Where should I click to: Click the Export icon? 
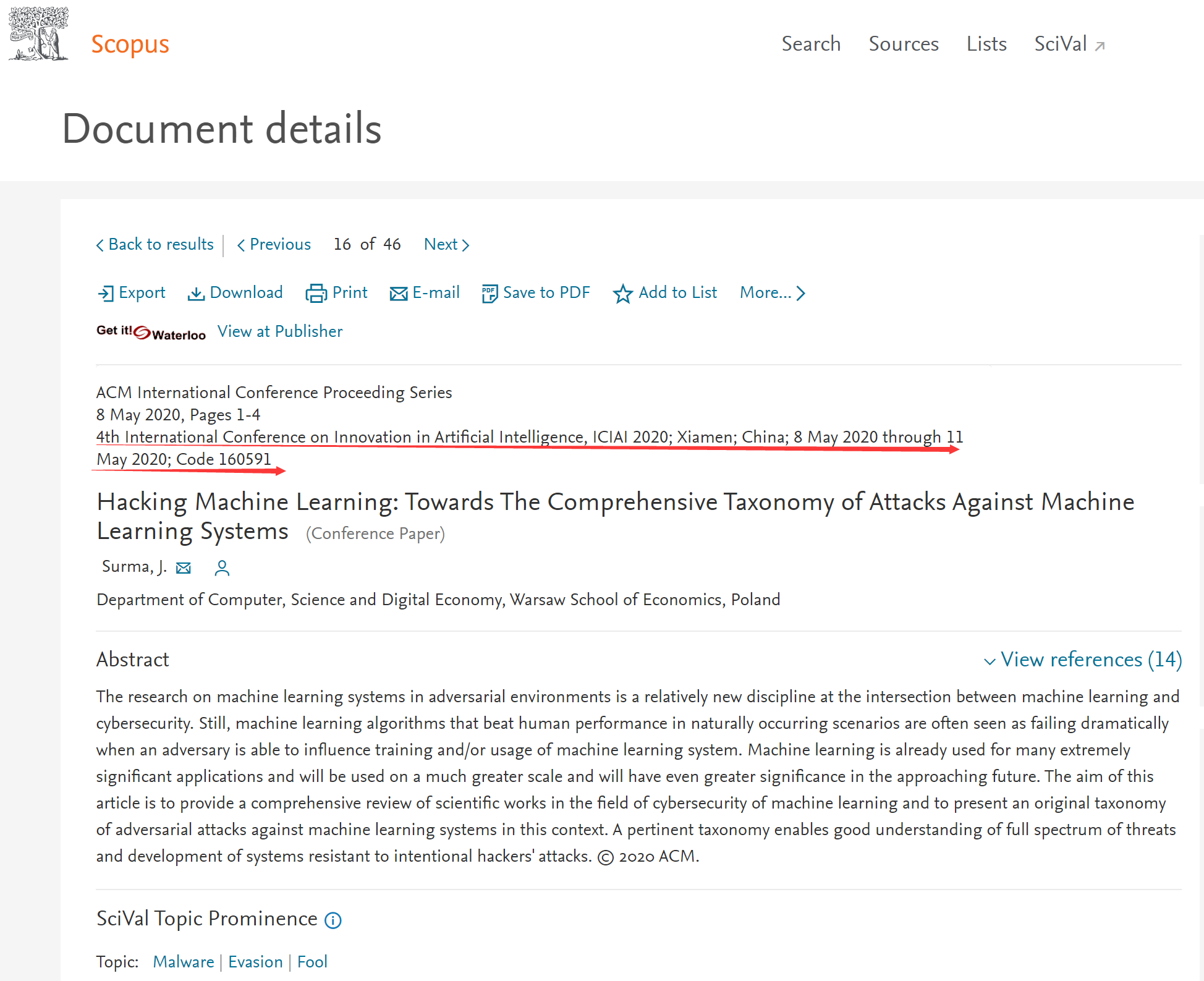106,293
